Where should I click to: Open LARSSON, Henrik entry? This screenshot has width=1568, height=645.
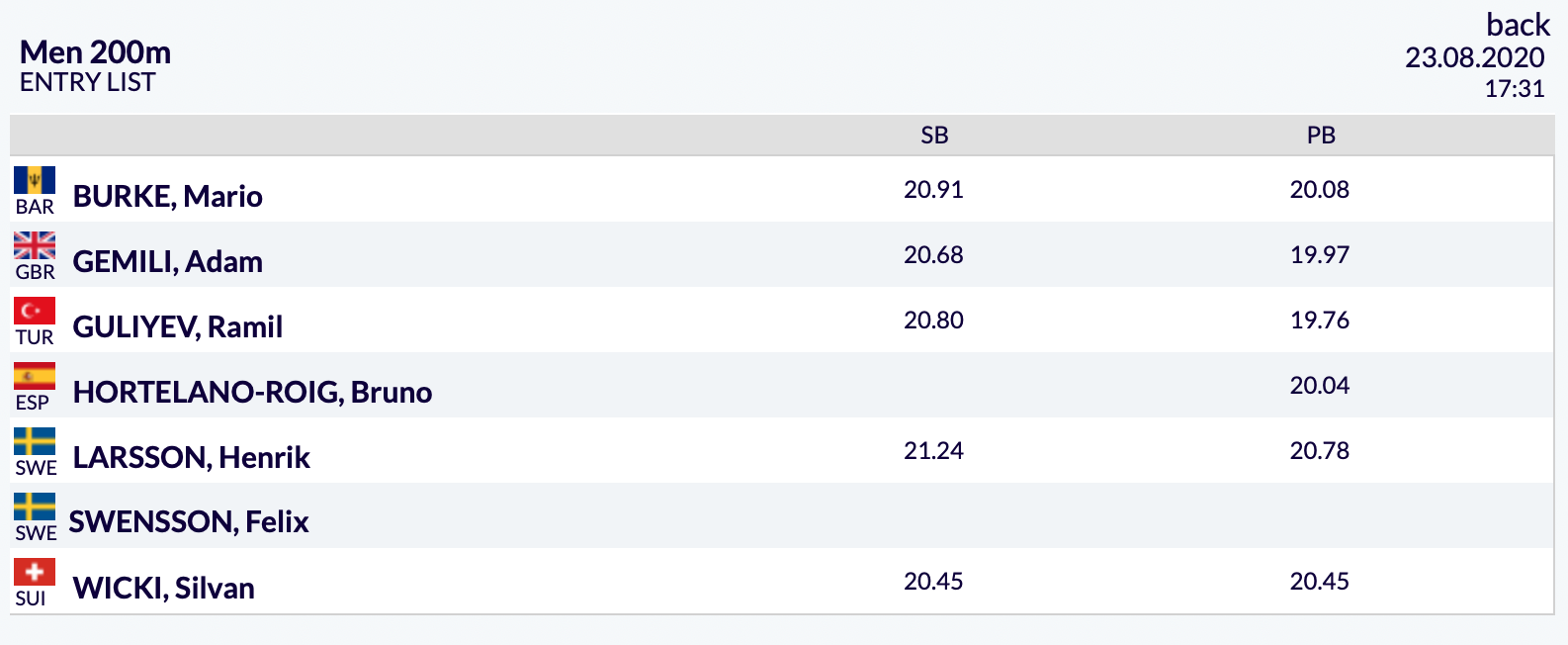coord(192,457)
